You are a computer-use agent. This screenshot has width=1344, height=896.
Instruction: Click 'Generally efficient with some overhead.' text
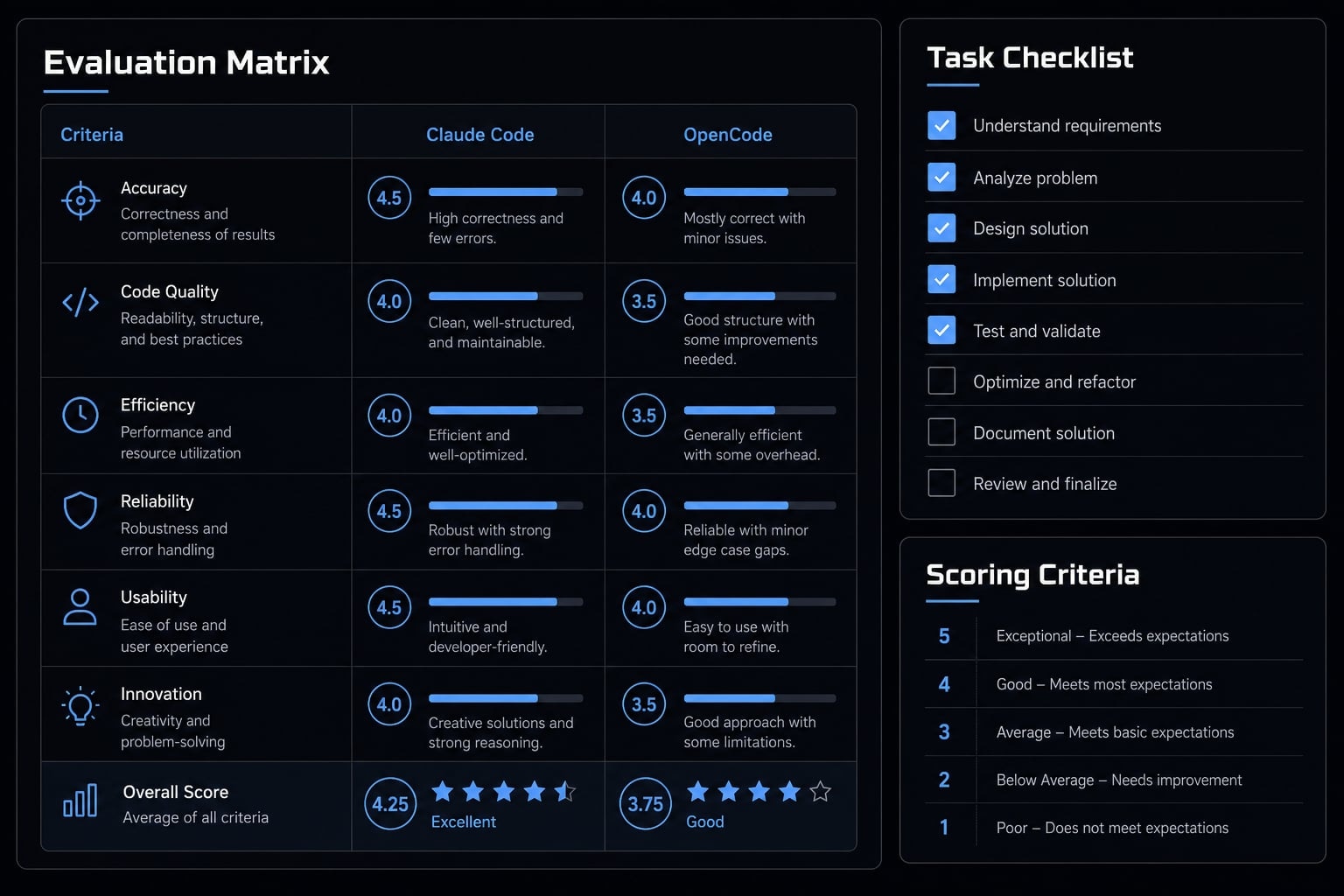752,444
